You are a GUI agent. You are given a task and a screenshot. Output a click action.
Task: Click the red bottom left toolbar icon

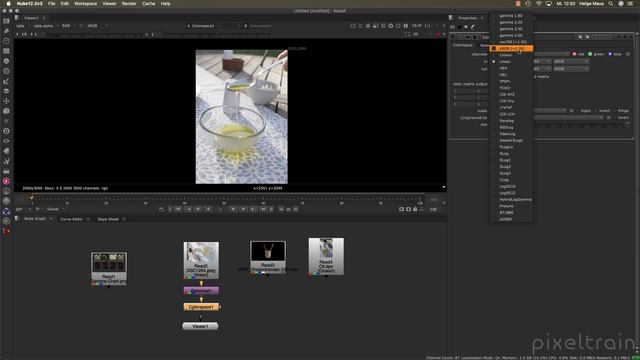6,231
